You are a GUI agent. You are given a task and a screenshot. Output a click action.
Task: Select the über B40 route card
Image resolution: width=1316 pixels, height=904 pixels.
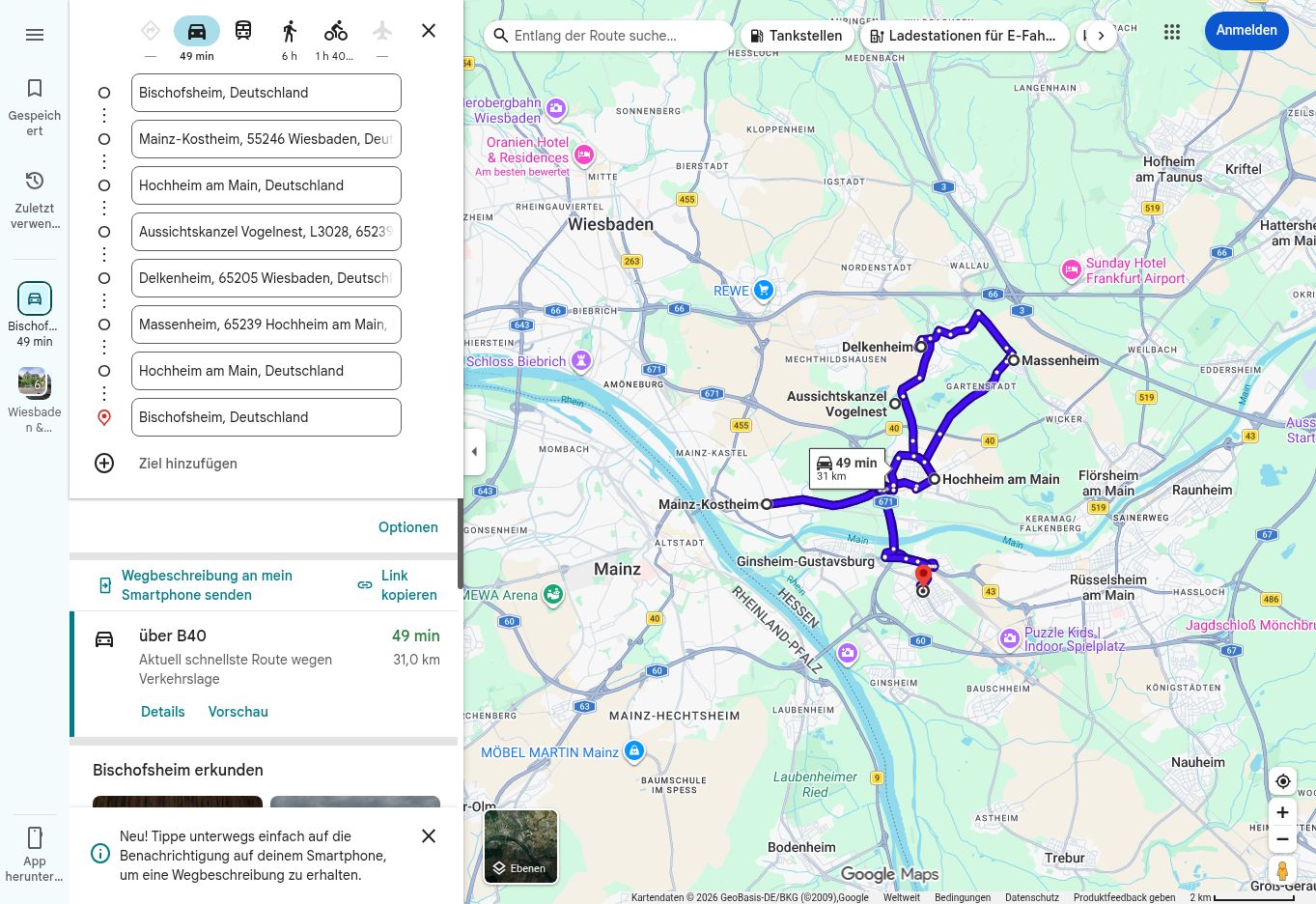[266, 674]
